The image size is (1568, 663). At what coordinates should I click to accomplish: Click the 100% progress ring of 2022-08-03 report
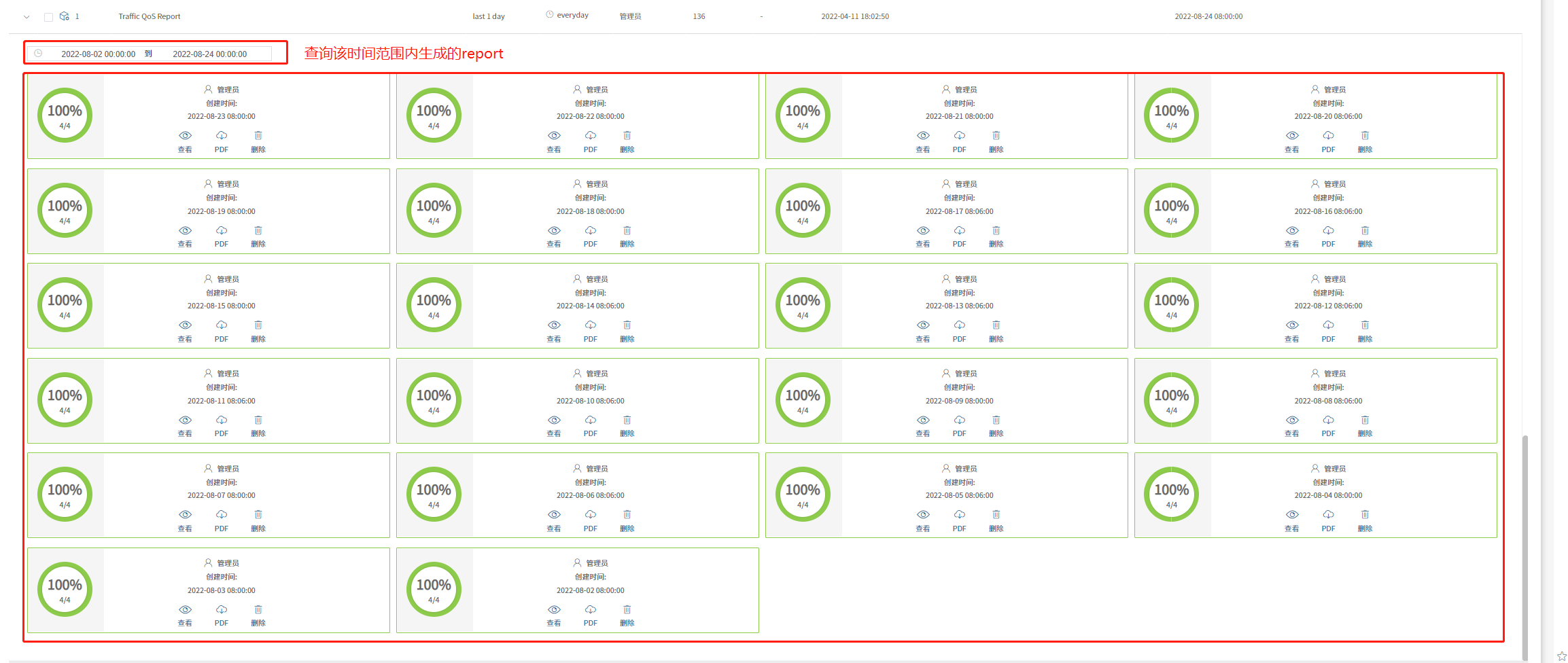click(x=65, y=589)
